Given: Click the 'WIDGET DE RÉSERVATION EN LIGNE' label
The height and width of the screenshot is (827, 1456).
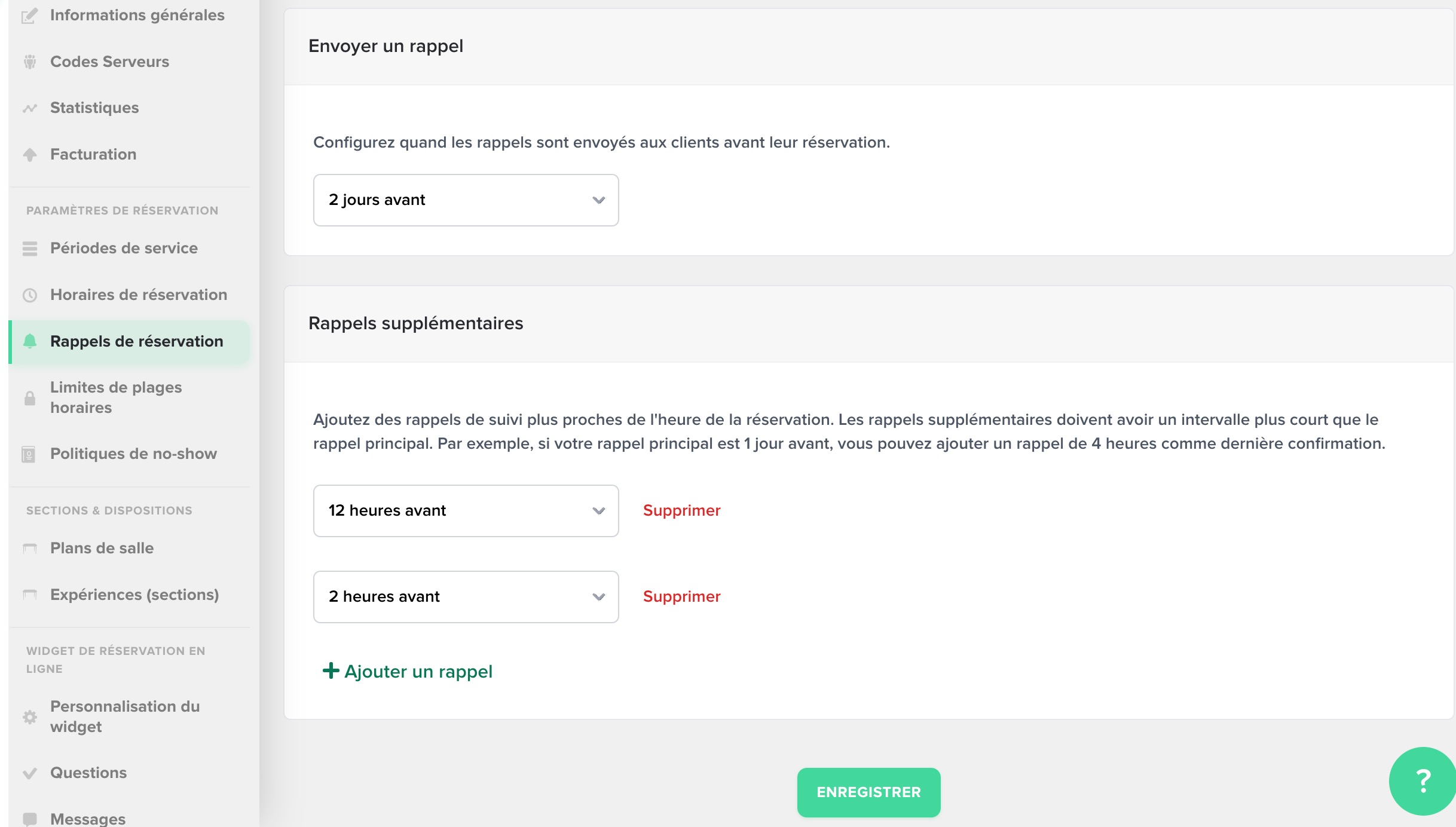Looking at the screenshot, I should coord(116,660).
